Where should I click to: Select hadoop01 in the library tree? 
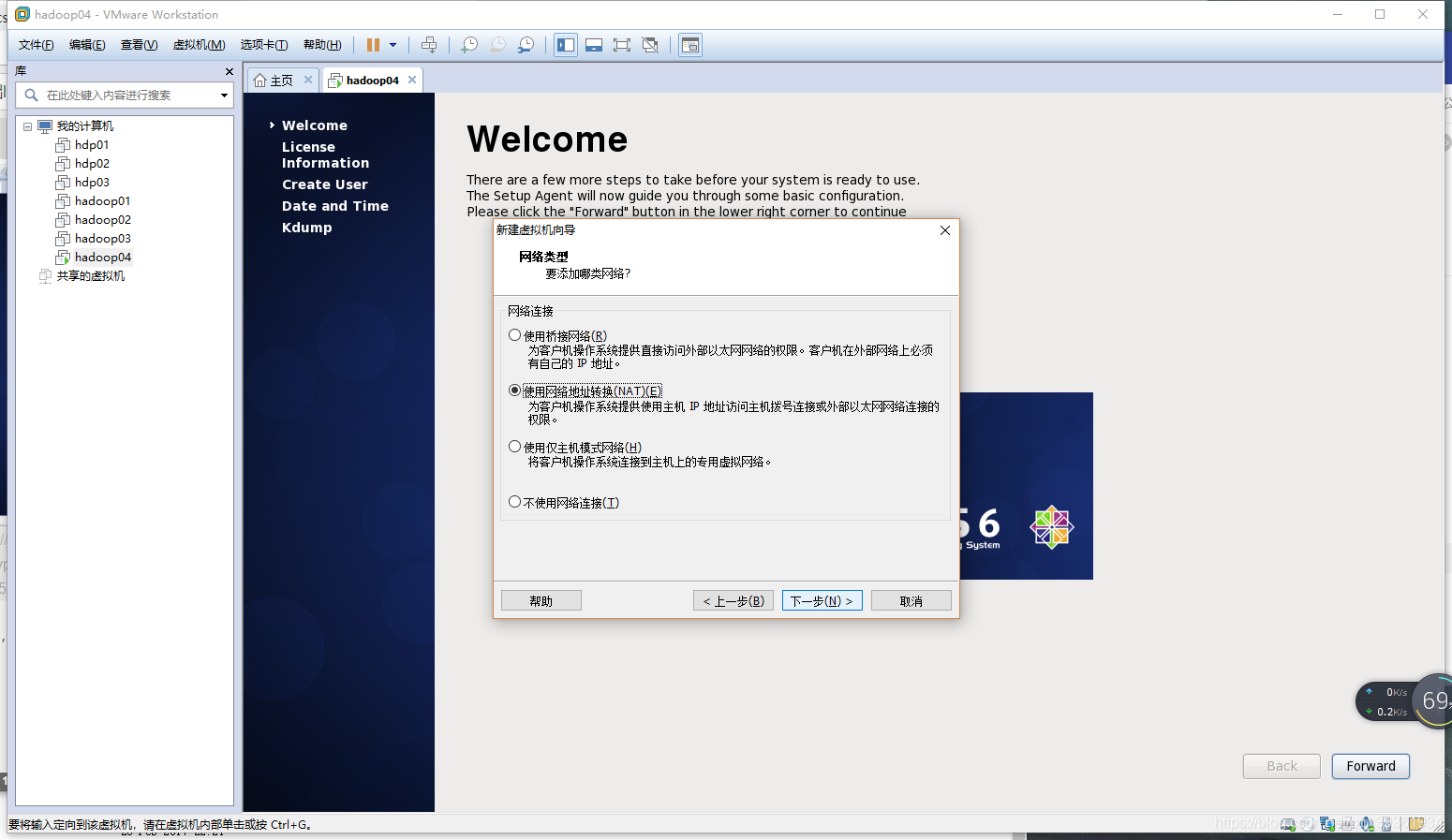coord(102,201)
